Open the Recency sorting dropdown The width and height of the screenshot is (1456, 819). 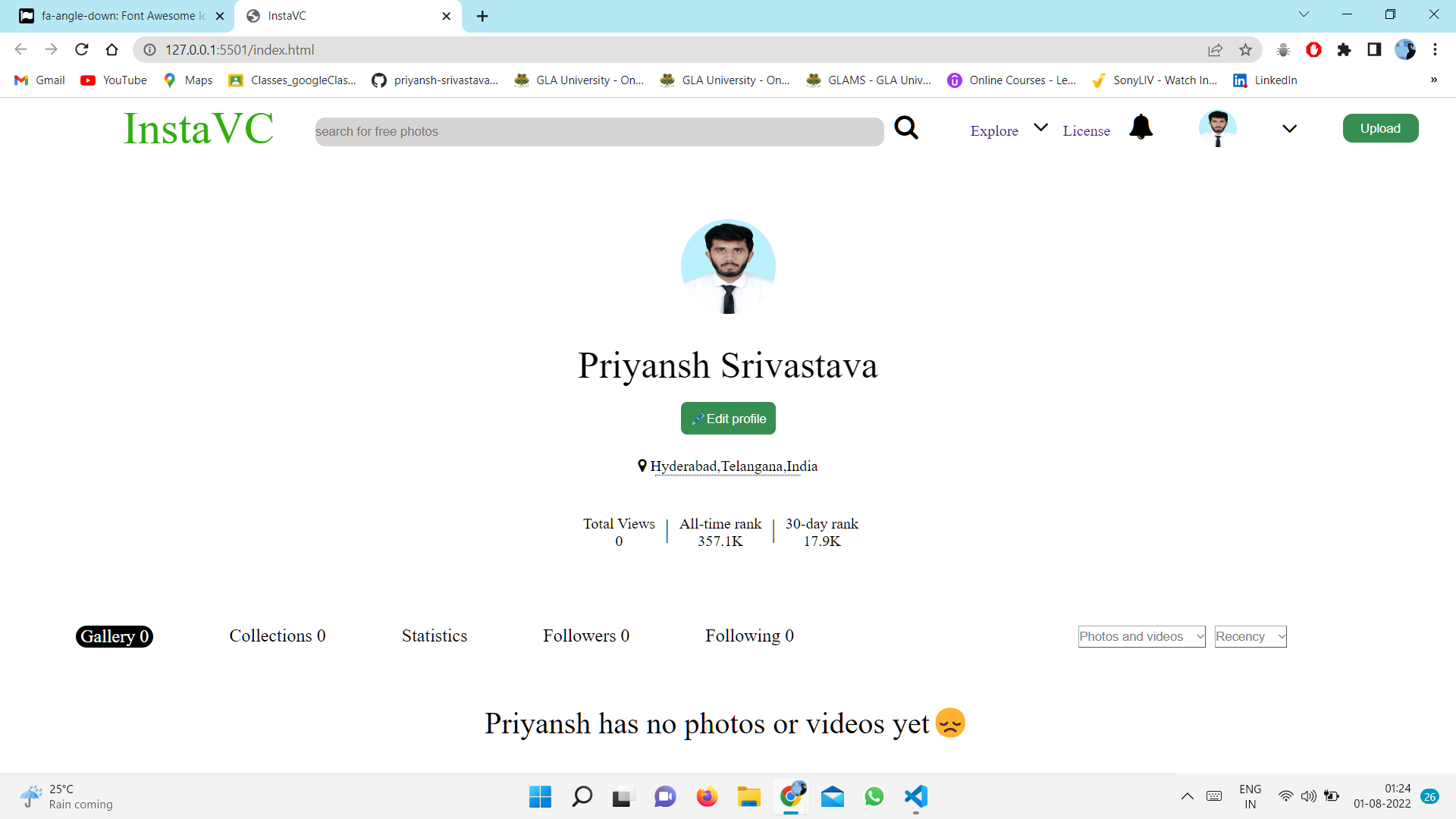coord(1249,636)
